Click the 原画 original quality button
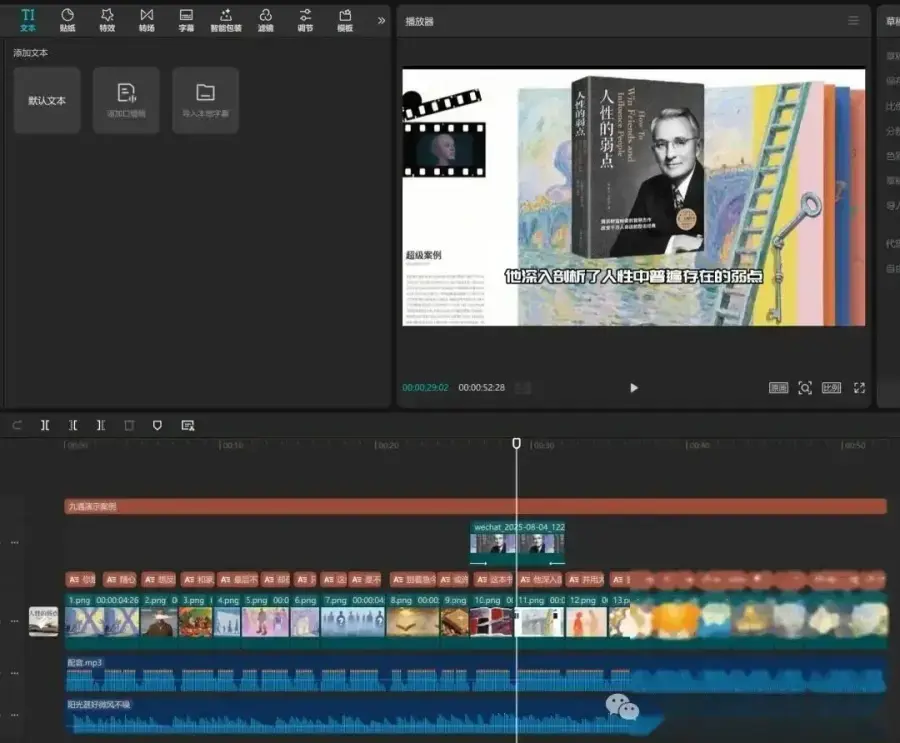Image resolution: width=900 pixels, height=743 pixels. [x=778, y=388]
